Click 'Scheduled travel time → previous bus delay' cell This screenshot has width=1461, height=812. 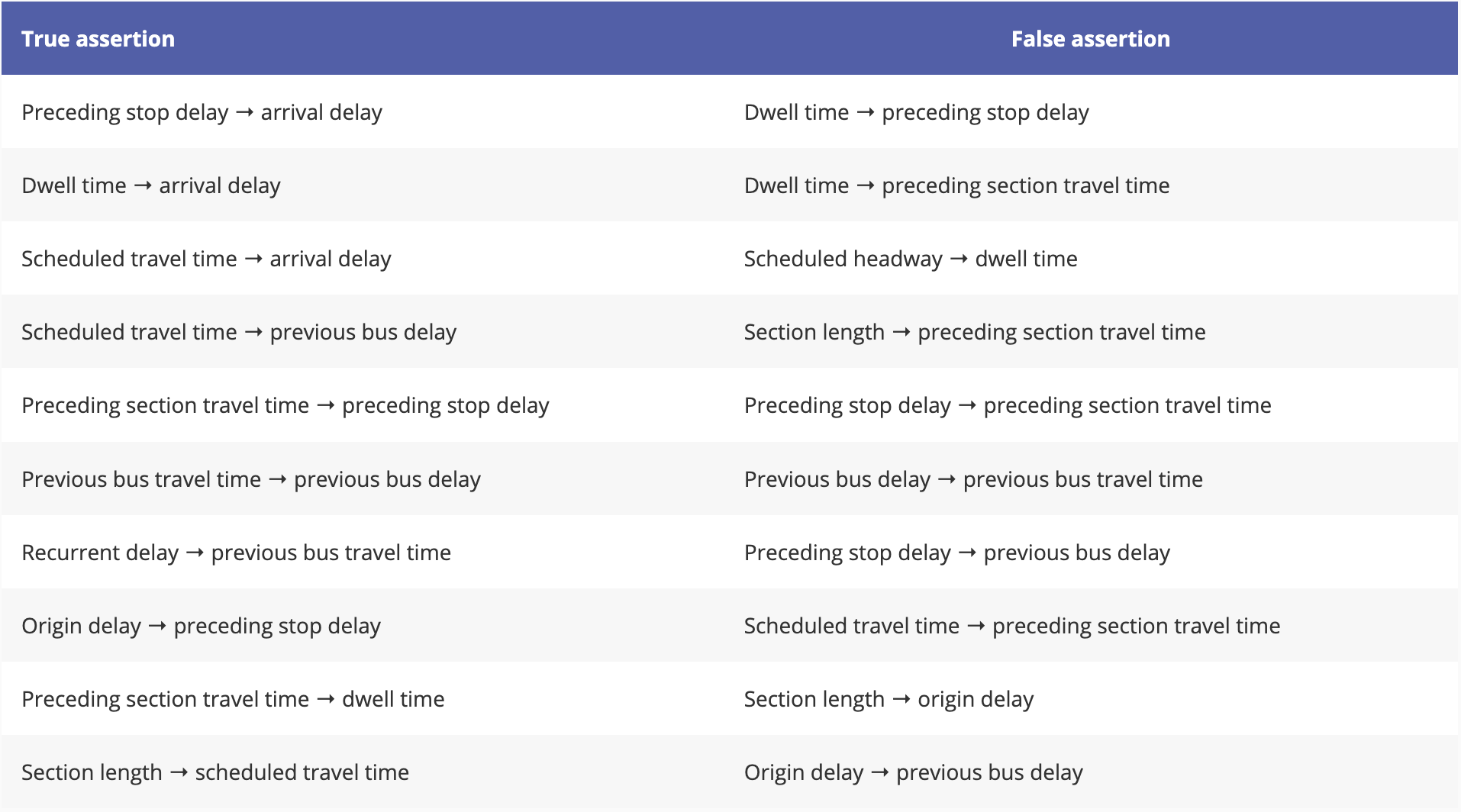tap(239, 332)
